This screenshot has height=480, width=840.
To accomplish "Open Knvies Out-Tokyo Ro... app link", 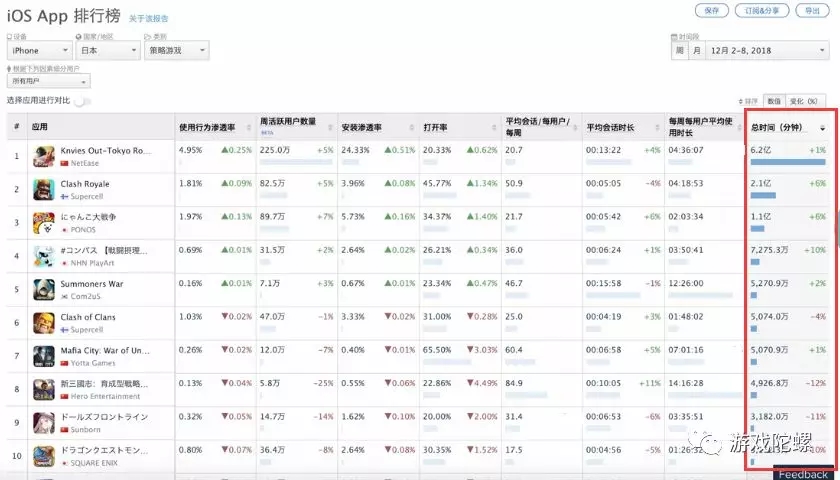I will point(106,151).
